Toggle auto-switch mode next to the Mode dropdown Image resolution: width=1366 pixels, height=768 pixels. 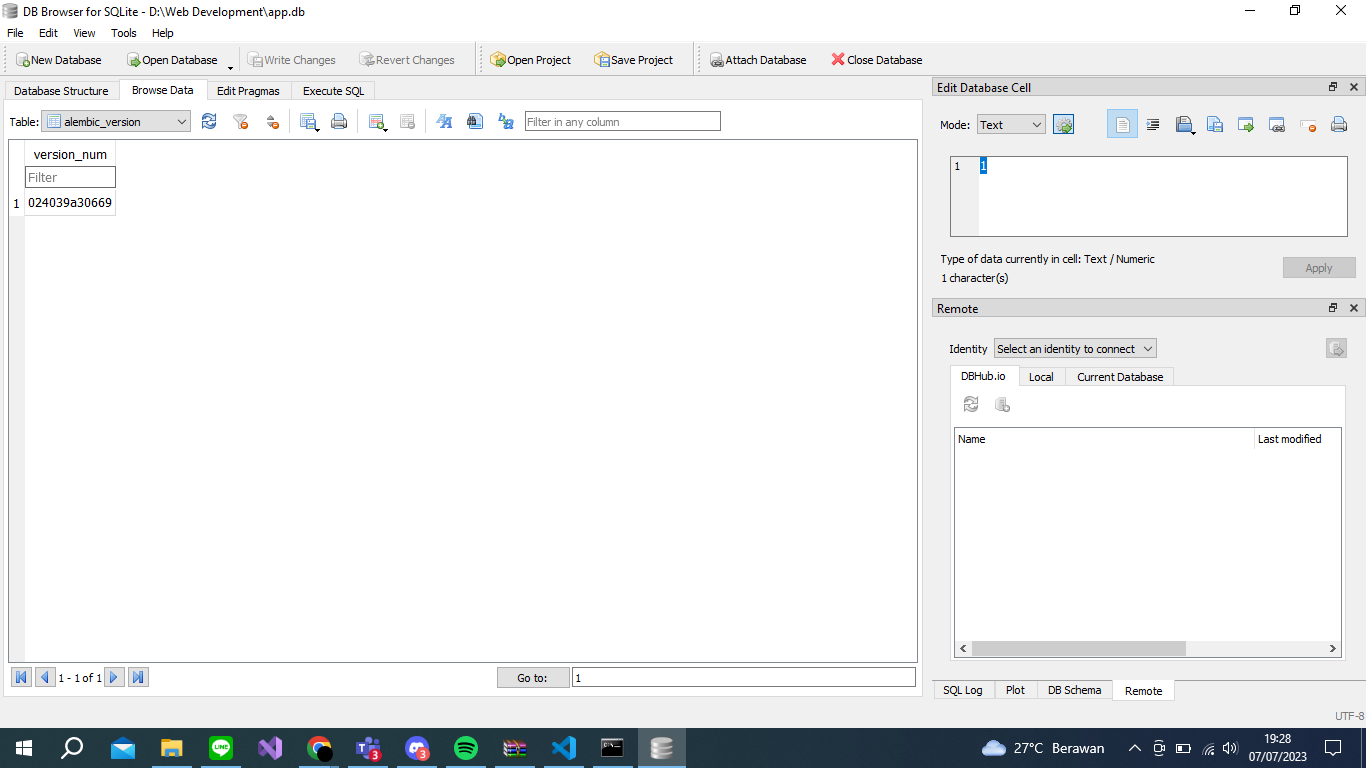tap(1063, 124)
